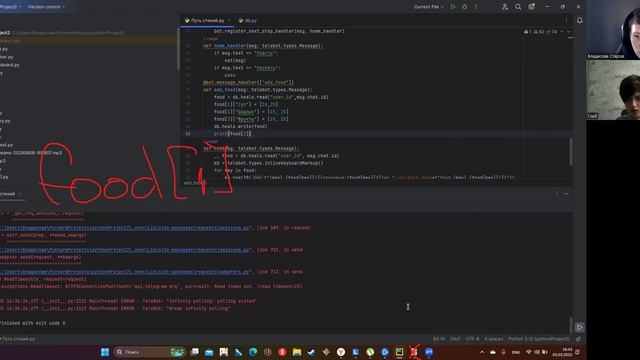640x360 pixels.
Task: Open the Zoom app icon in taskbar
Action: (x=429, y=352)
